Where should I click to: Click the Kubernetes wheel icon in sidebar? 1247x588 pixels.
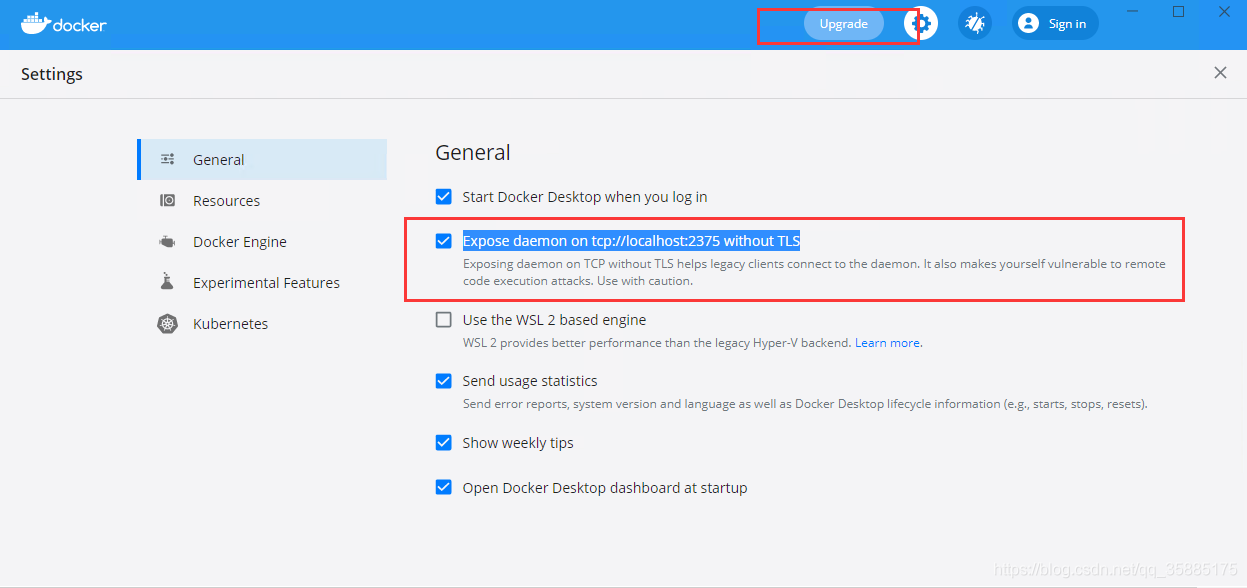coord(168,324)
